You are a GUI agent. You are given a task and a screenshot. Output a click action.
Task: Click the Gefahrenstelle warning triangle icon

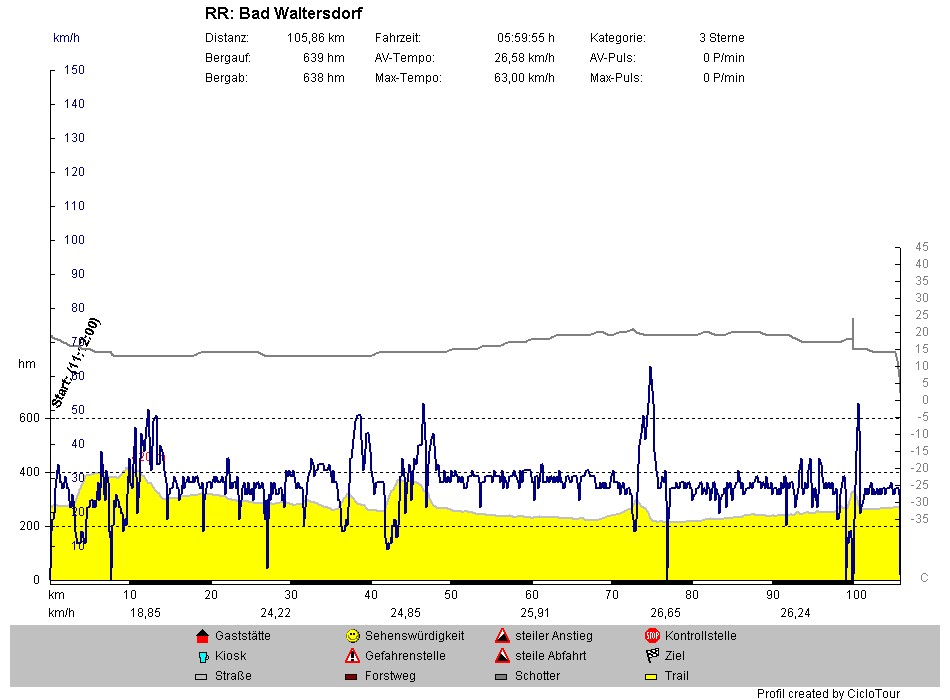352,656
